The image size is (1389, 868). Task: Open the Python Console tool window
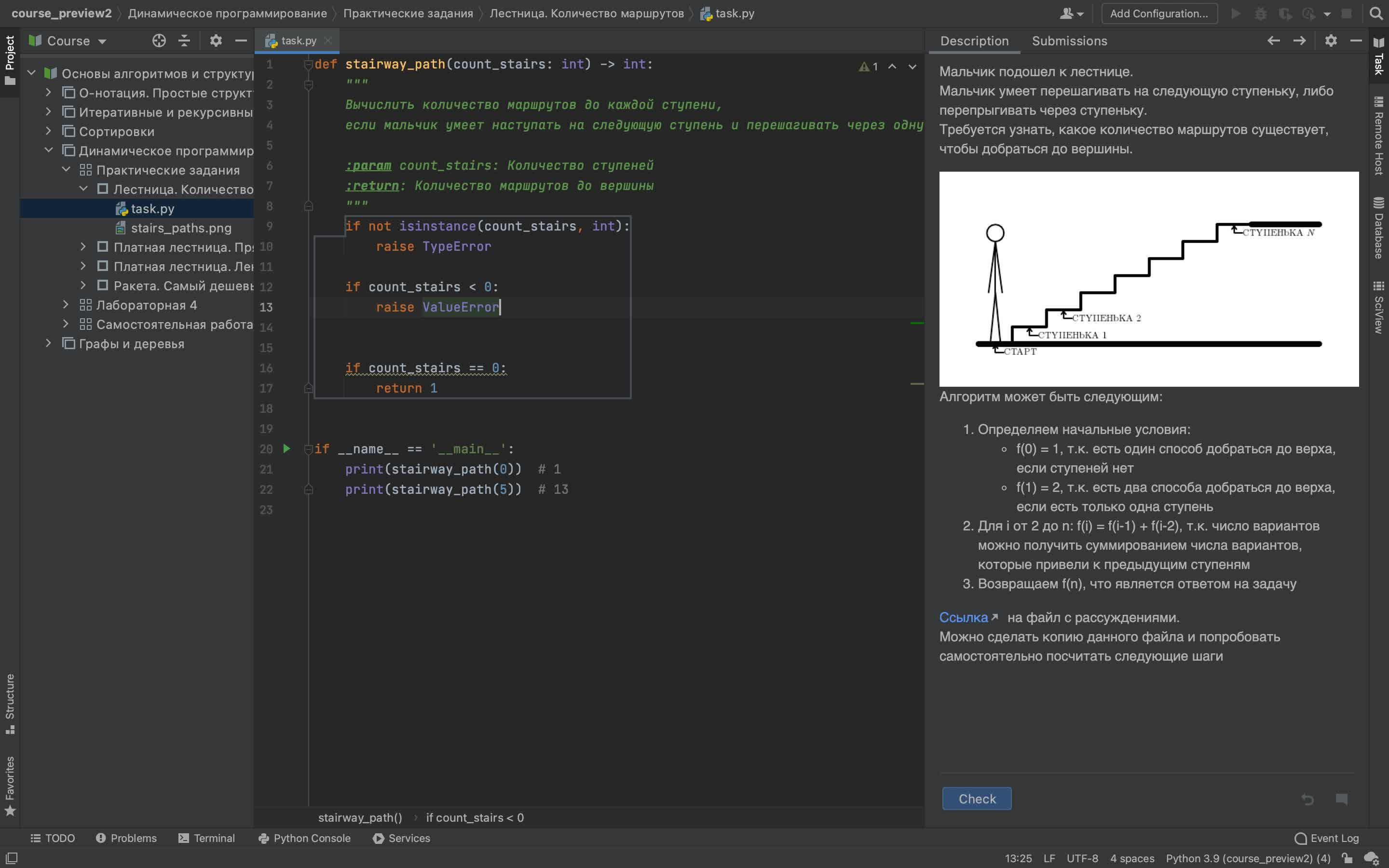point(304,838)
